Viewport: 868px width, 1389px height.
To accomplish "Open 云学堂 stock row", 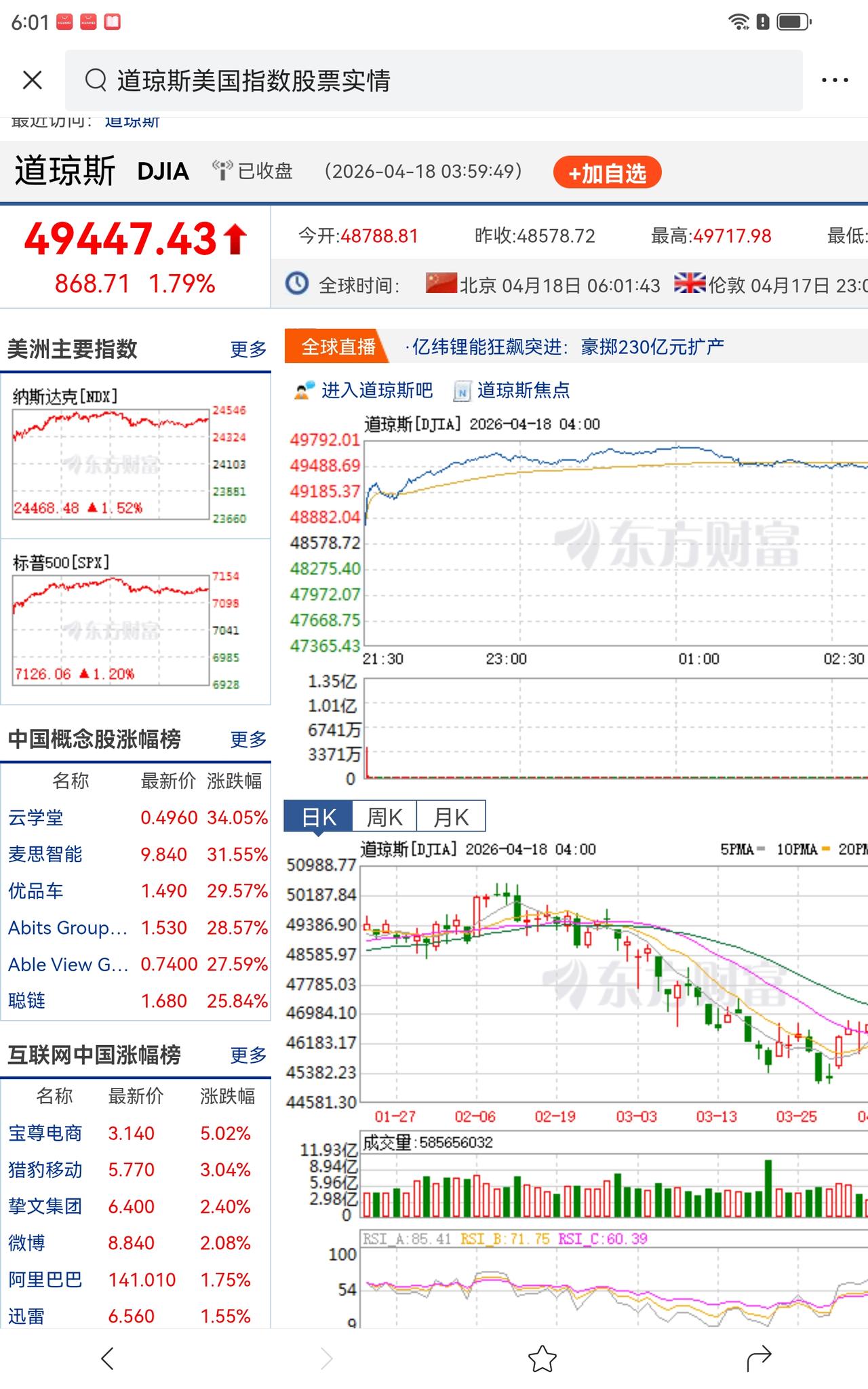I will (136, 817).
